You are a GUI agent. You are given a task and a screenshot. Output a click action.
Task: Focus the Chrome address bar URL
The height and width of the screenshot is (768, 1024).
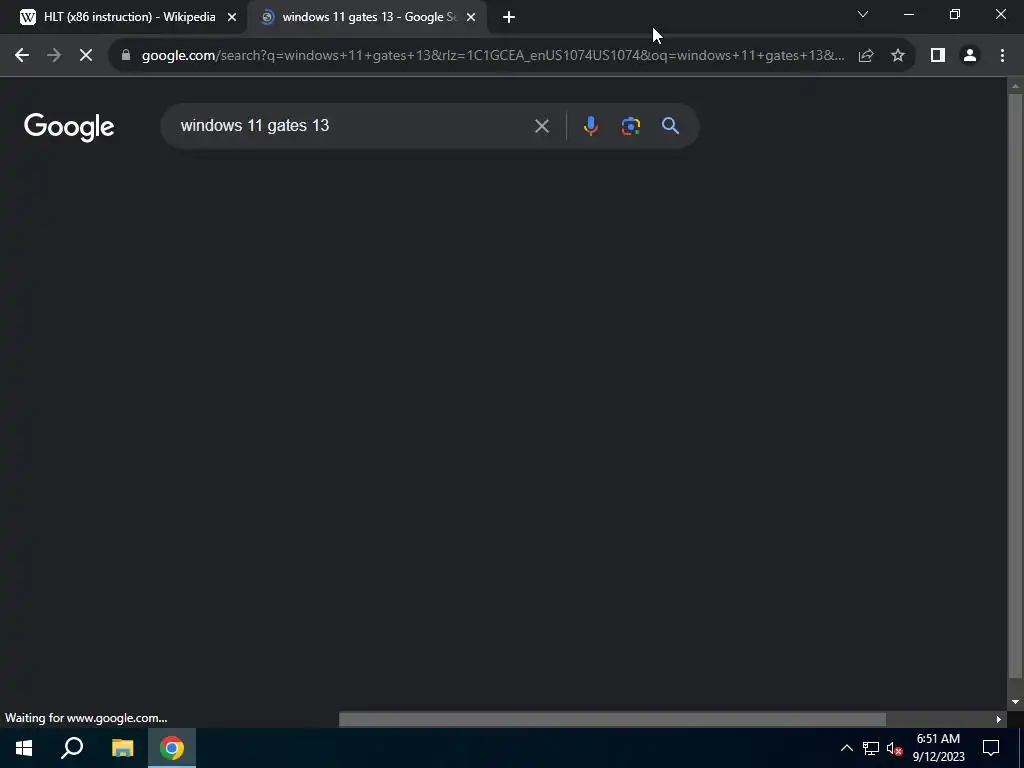click(x=493, y=56)
